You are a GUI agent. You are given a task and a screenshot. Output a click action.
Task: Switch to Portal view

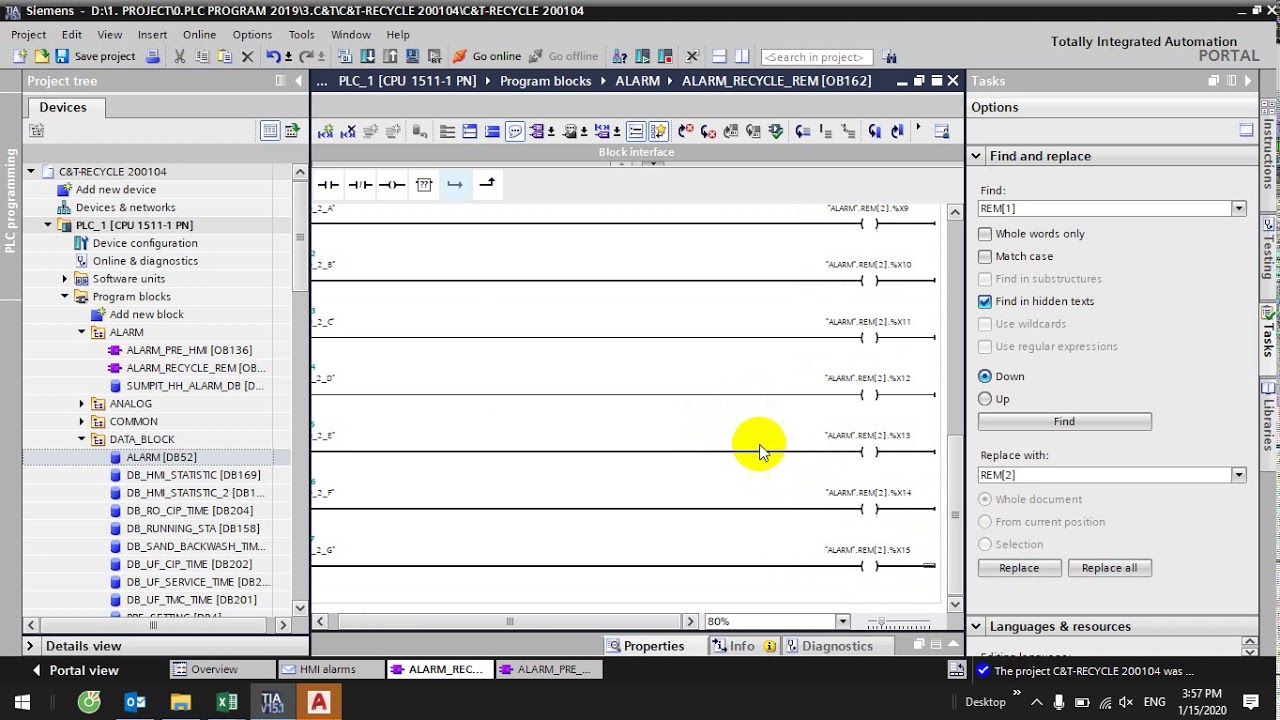75,670
